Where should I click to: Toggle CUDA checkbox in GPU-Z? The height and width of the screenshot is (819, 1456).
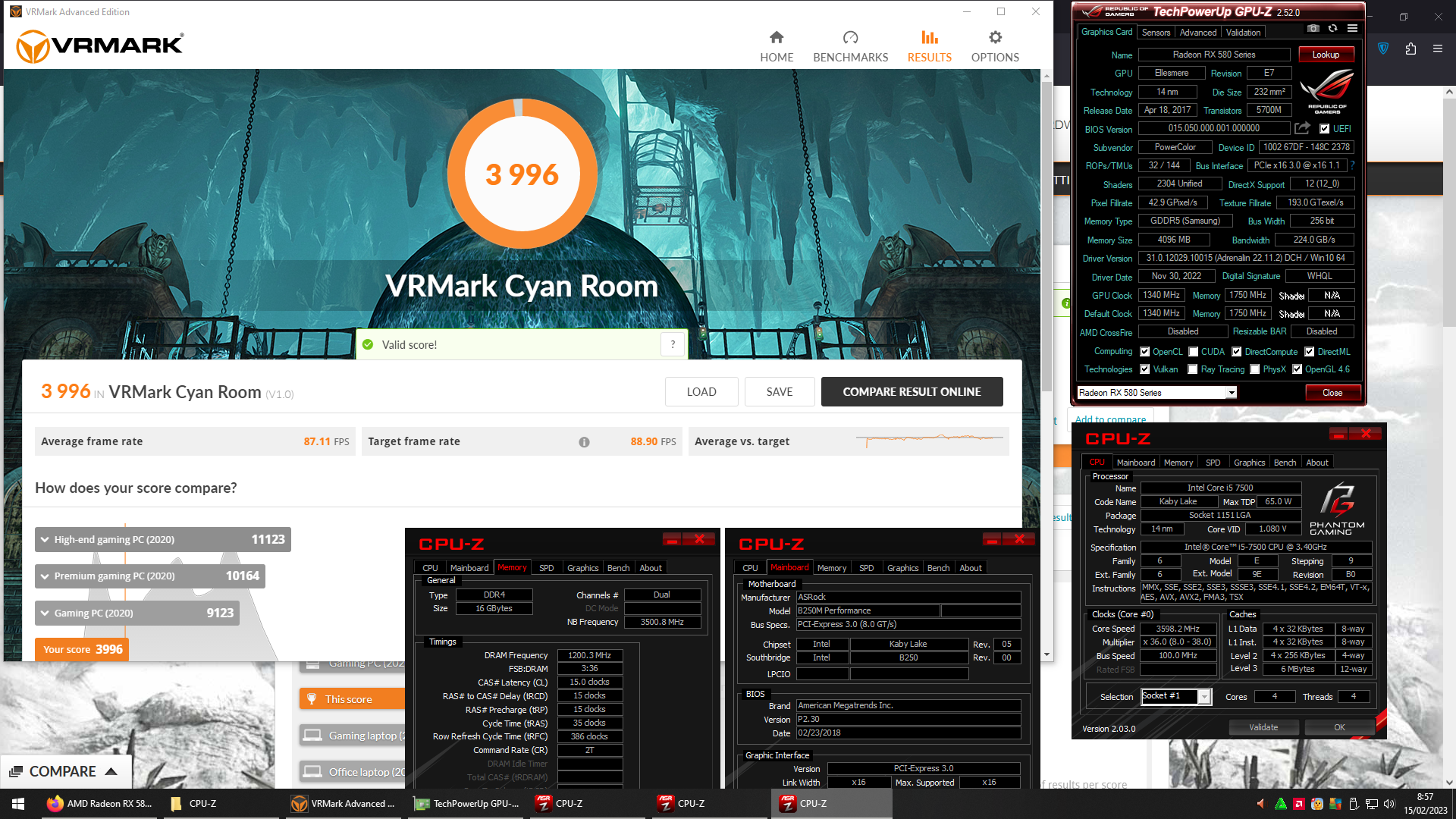coord(1194,352)
